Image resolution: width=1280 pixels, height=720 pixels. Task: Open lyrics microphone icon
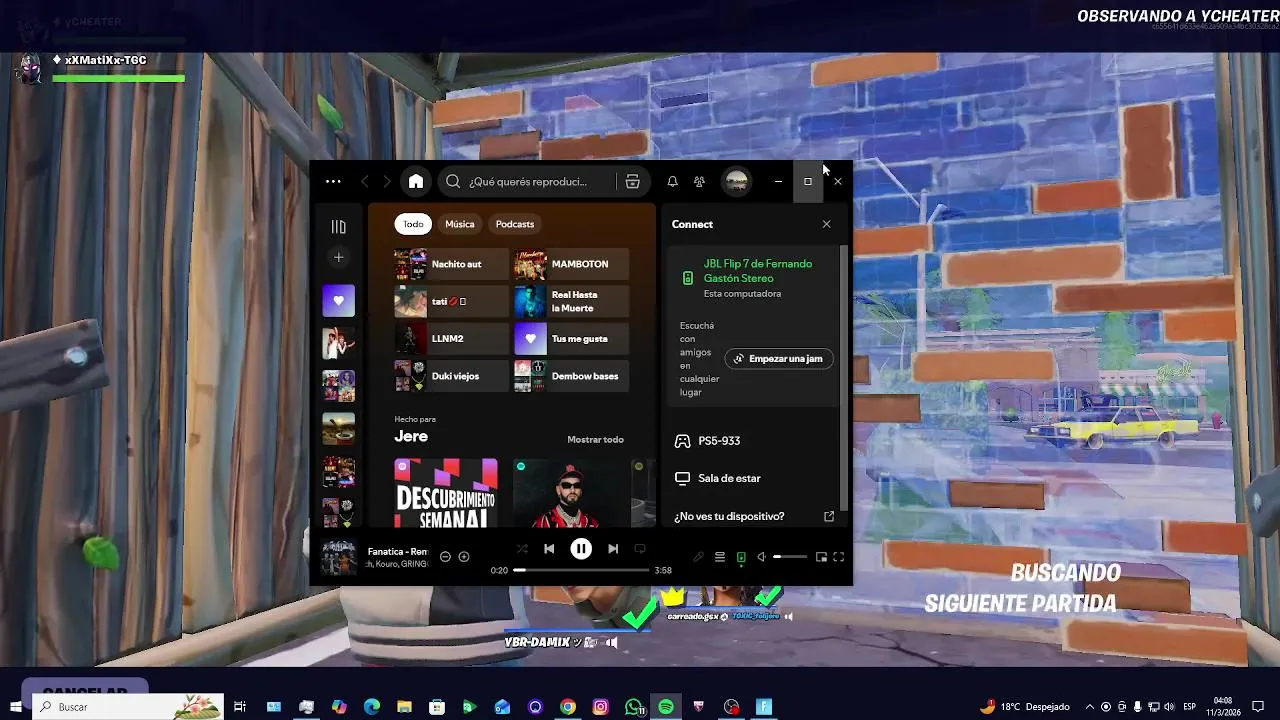[x=698, y=557]
